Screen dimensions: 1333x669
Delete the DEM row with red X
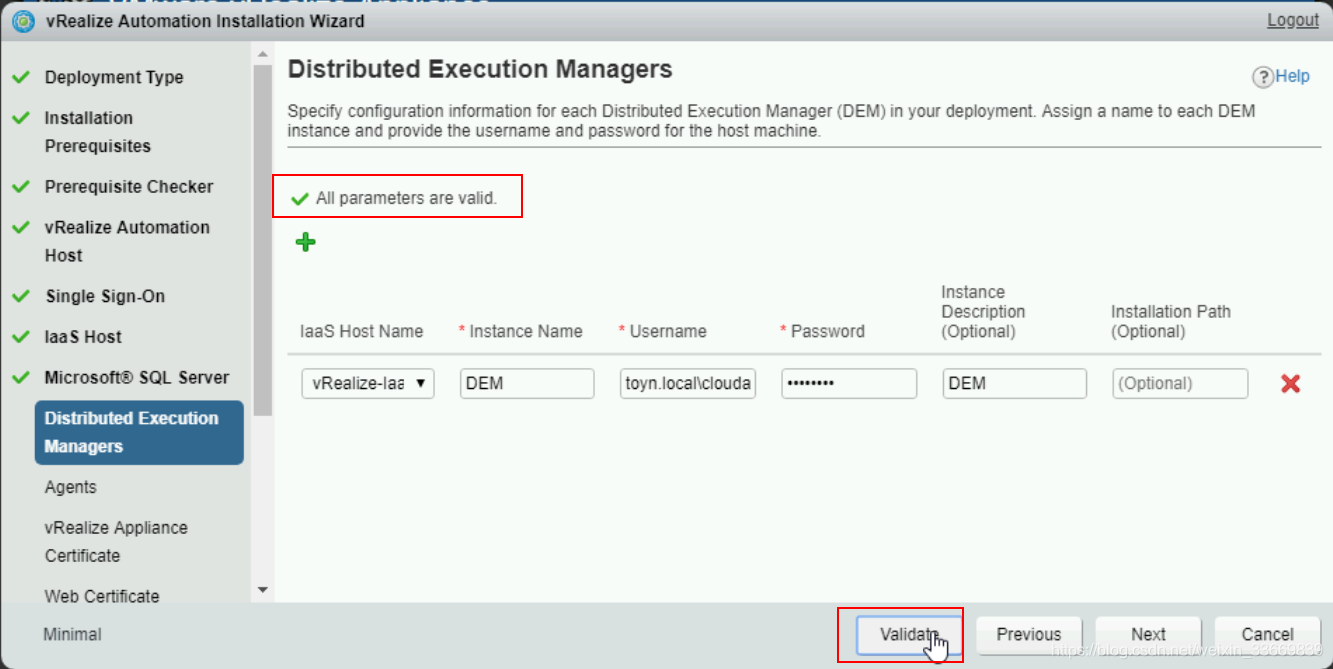coord(1290,383)
